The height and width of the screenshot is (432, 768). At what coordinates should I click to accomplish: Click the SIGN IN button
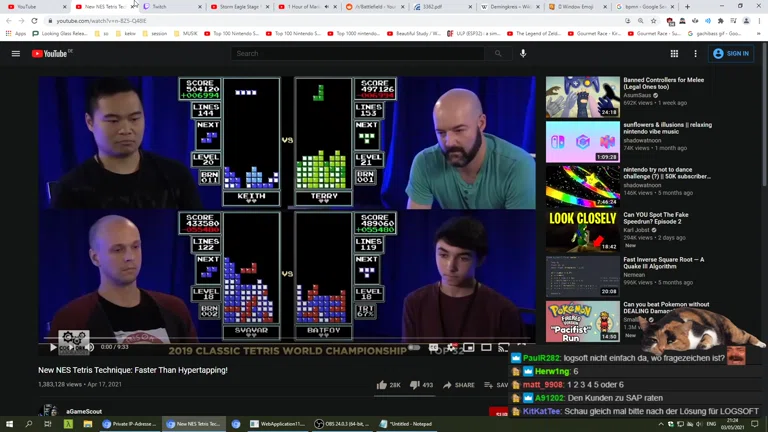click(x=731, y=54)
